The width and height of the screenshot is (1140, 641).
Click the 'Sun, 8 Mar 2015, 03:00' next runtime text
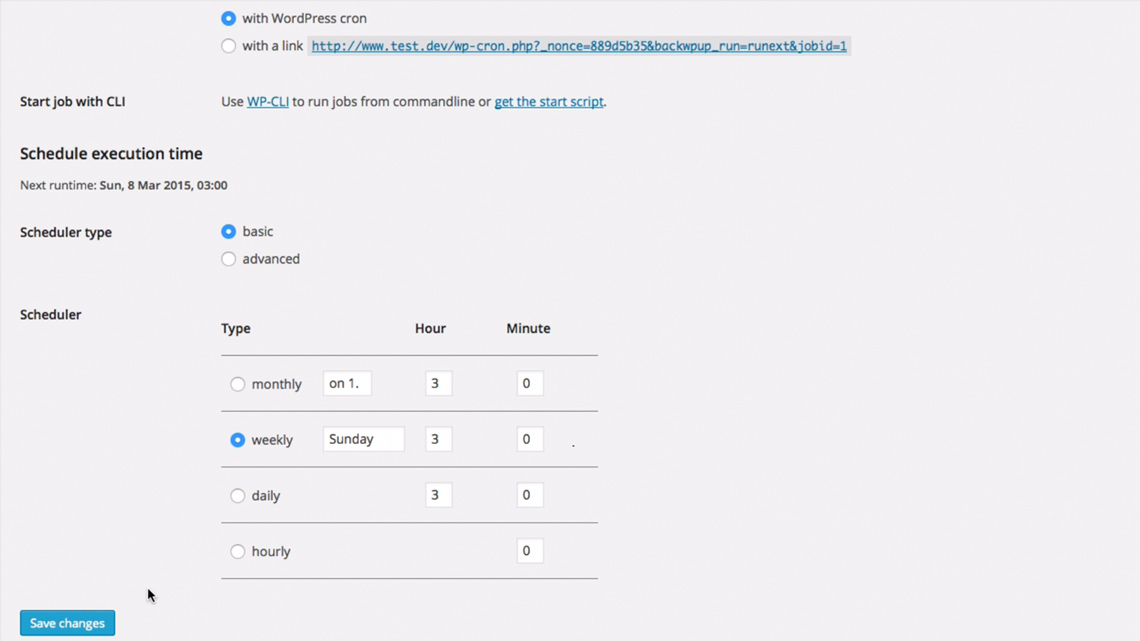[164, 185]
